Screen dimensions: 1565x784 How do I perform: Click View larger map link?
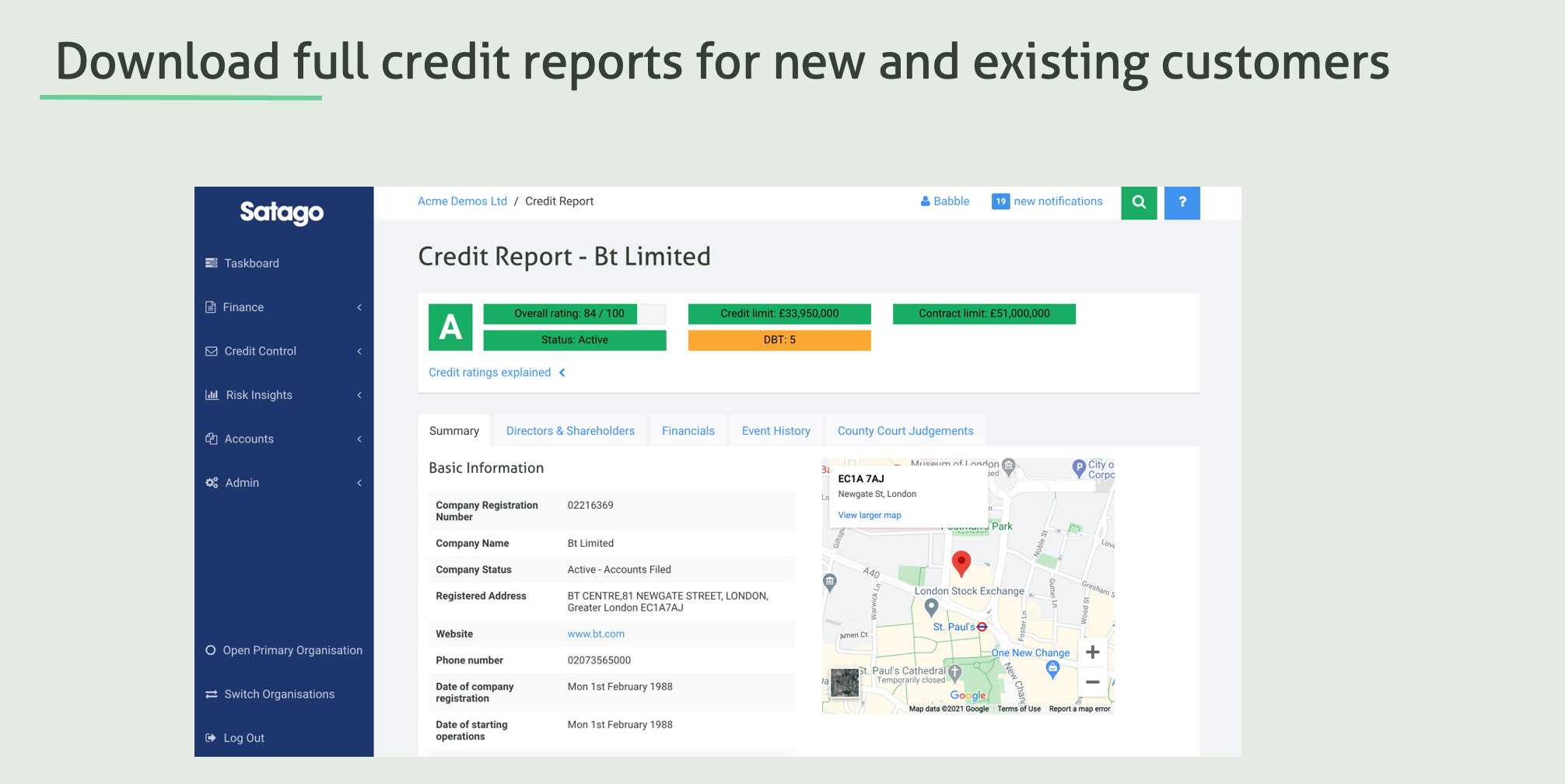pos(870,515)
